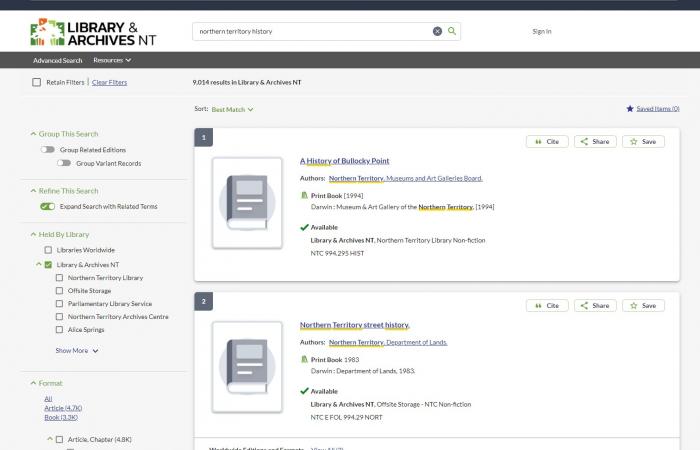Click the result number 1 badge

(204, 138)
